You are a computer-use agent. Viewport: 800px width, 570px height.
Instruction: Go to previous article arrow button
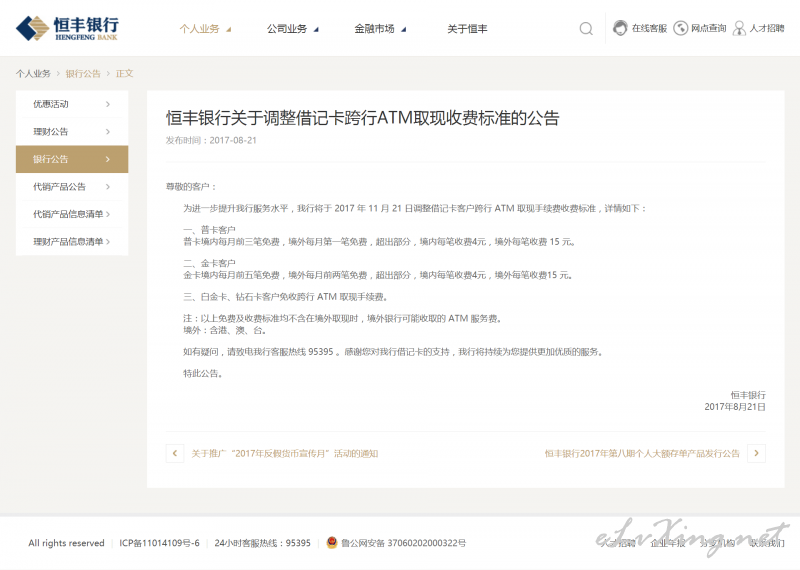(174, 453)
